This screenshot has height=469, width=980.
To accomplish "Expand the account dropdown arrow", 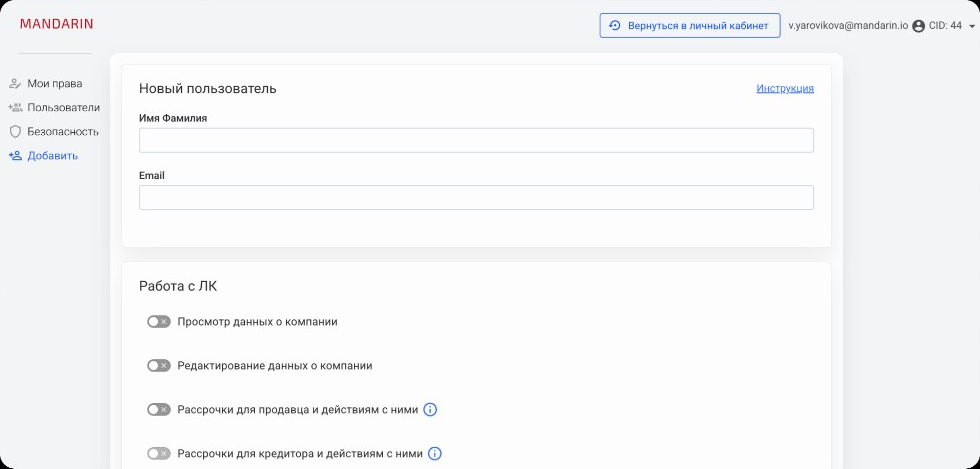I will tap(971, 27).
